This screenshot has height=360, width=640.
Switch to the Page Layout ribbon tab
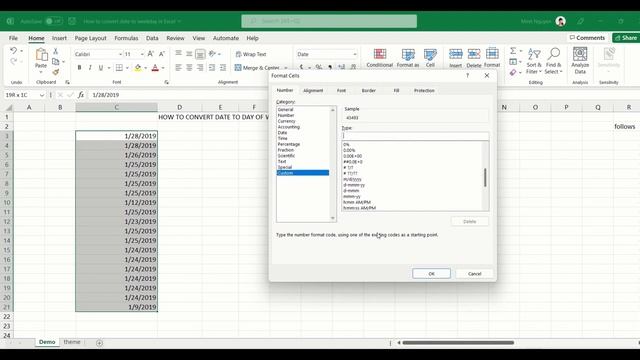pos(90,38)
